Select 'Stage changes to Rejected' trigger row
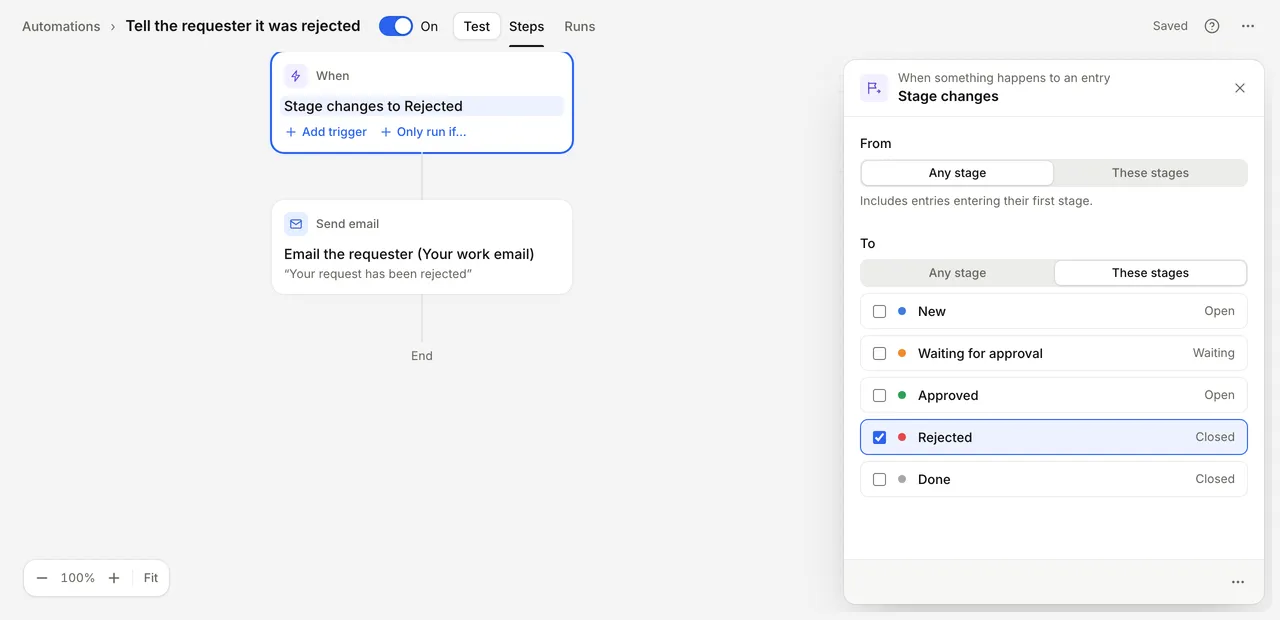Screen dimensions: 1280x620 click(x=422, y=106)
